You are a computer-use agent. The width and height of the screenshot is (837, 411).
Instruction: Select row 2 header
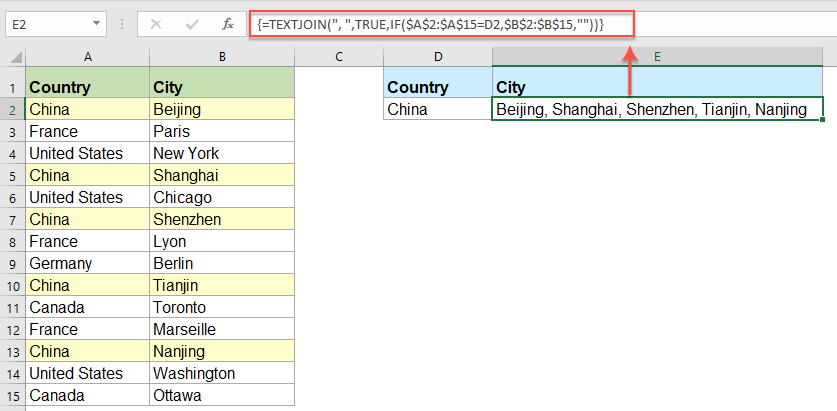(12, 109)
